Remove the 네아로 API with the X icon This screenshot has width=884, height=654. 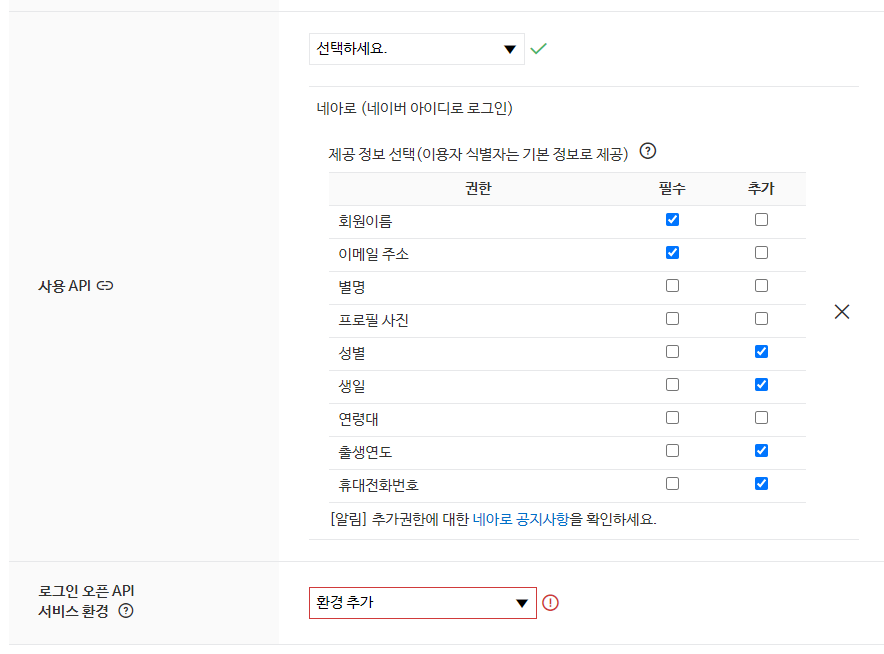(842, 312)
